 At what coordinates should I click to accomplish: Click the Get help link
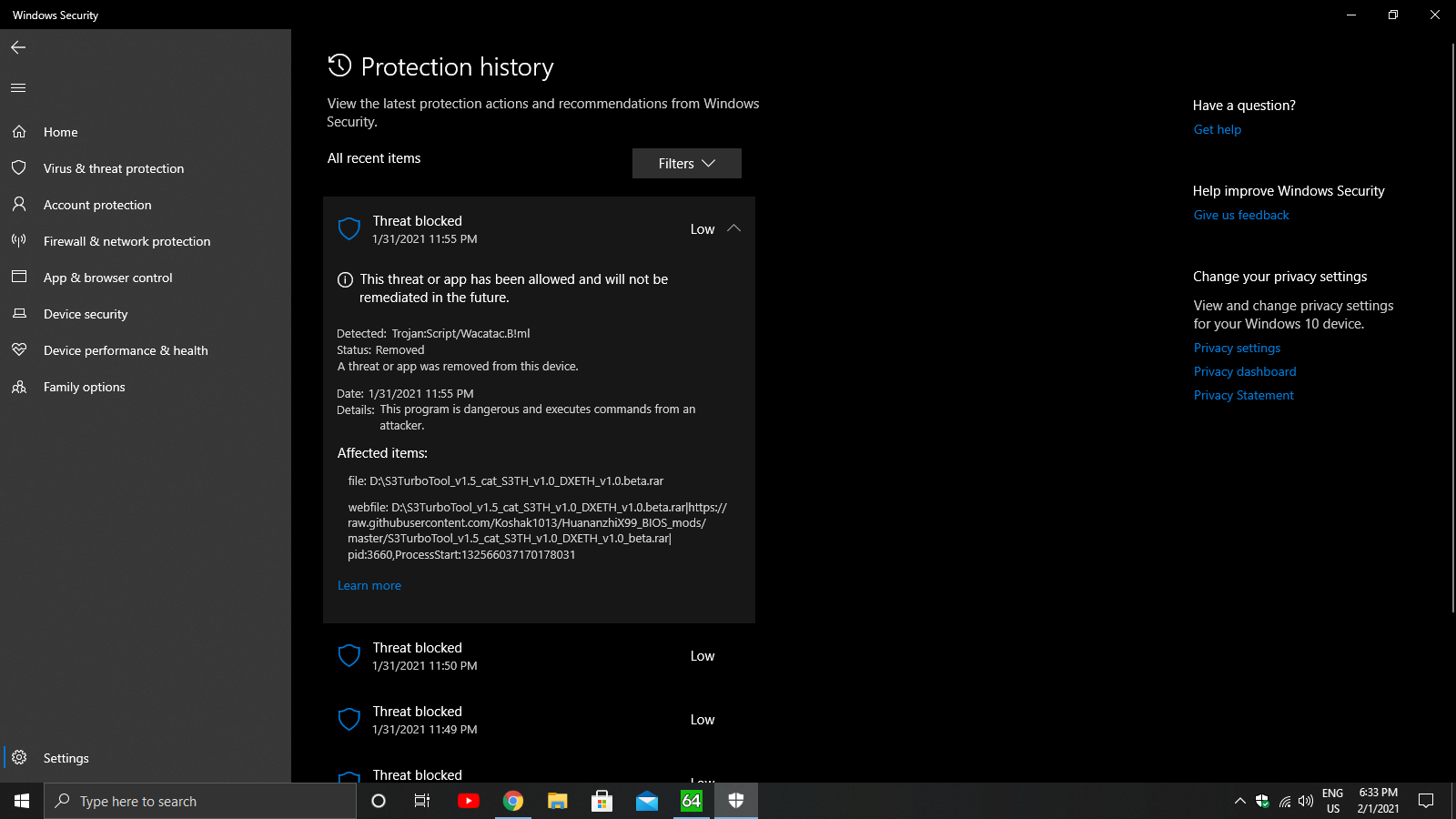pyautogui.click(x=1218, y=129)
